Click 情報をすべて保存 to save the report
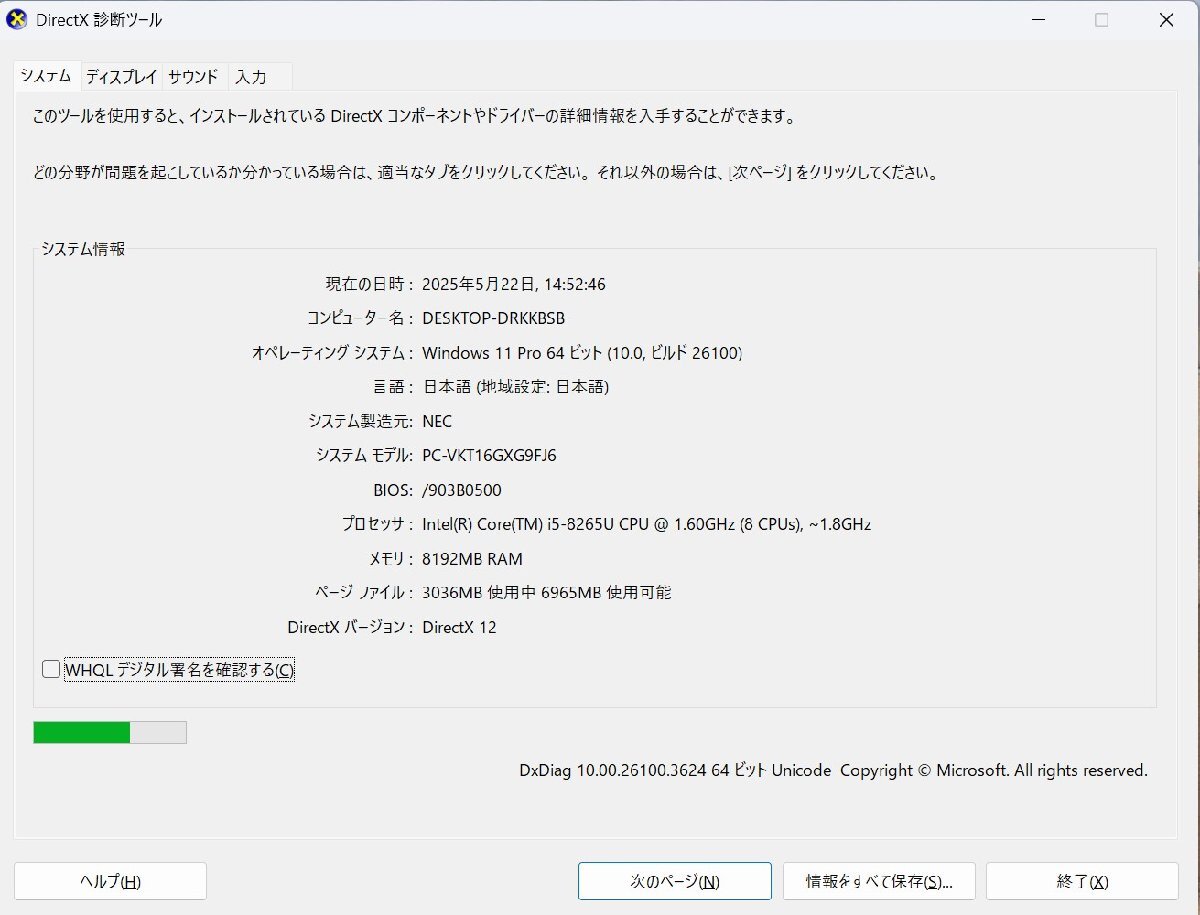This screenshot has height=915, width=1200. coord(880,881)
